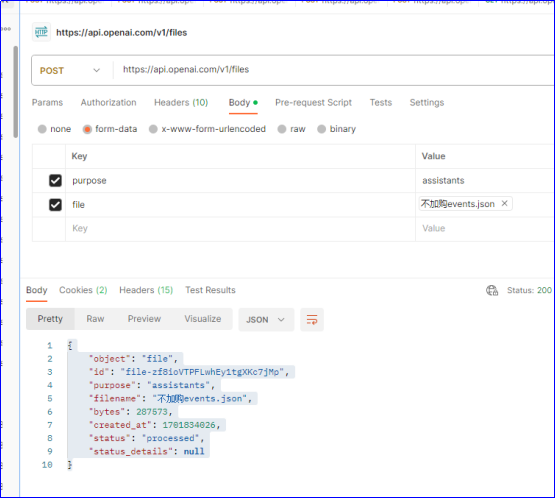Switch response view to Visualize

(202, 319)
